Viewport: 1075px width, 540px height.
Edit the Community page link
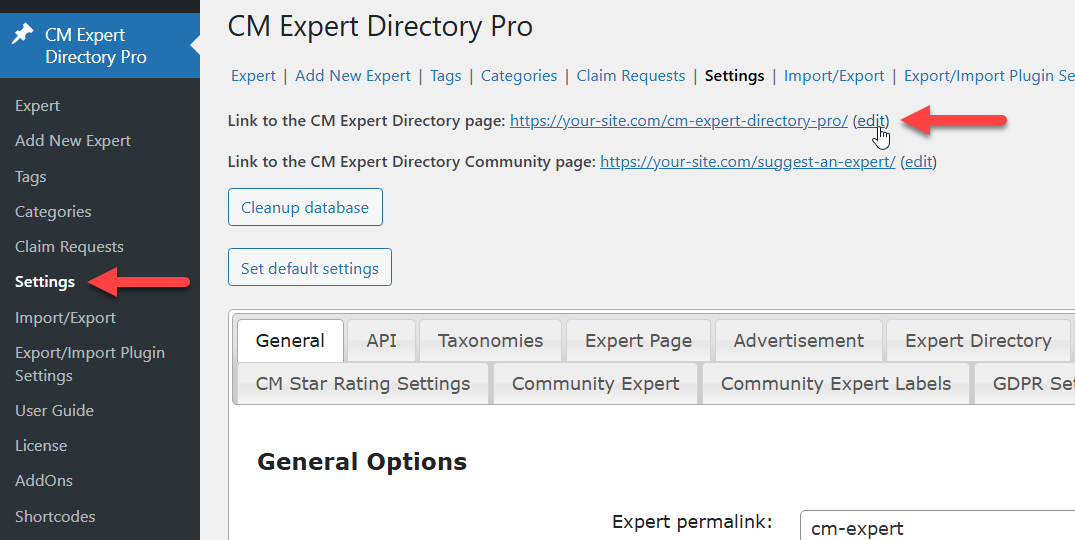point(919,162)
